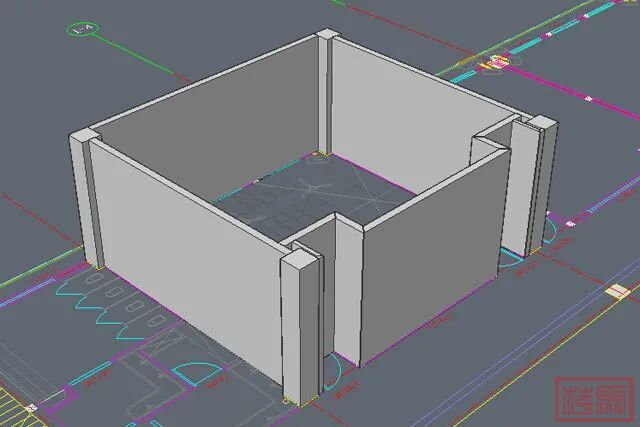This screenshot has height=427, width=640.
Task: Click the small white square marker at right edge
Action: (x=617, y=291)
